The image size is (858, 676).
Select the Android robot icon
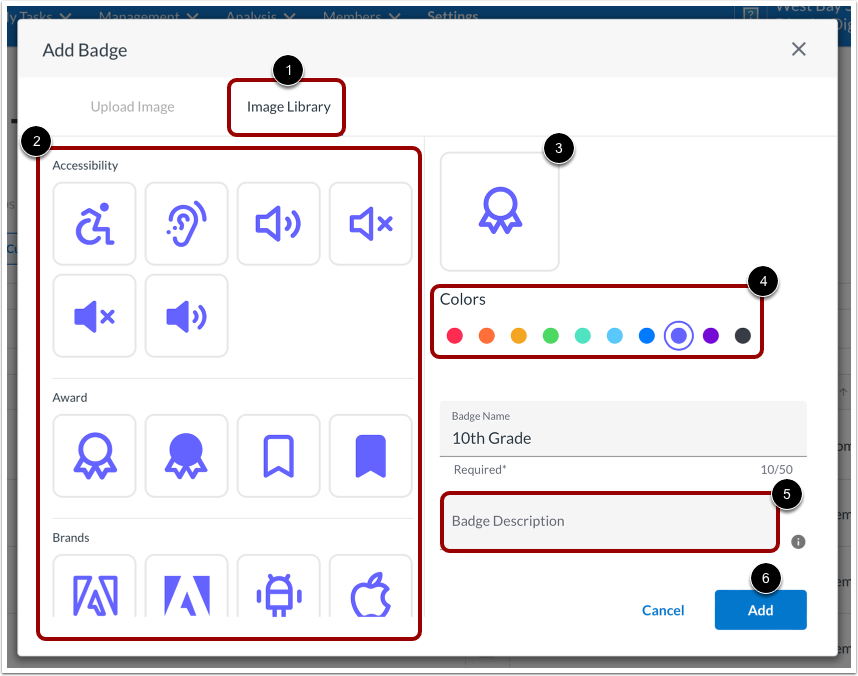(279, 588)
